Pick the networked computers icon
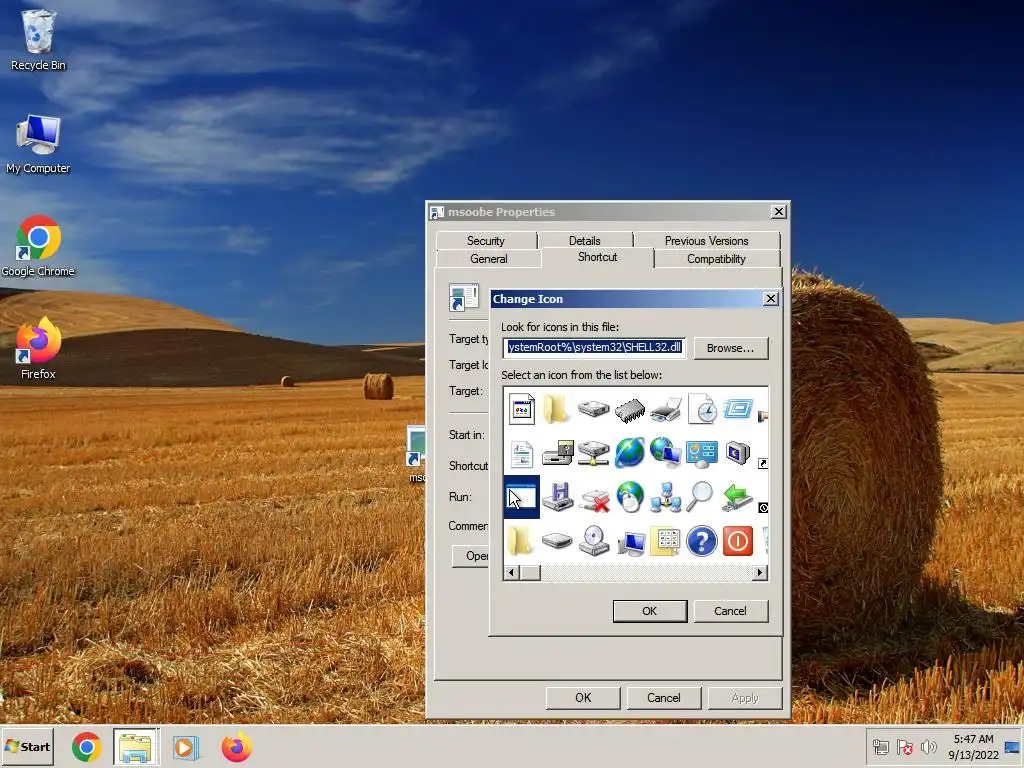This screenshot has height=768, width=1024. 665,497
